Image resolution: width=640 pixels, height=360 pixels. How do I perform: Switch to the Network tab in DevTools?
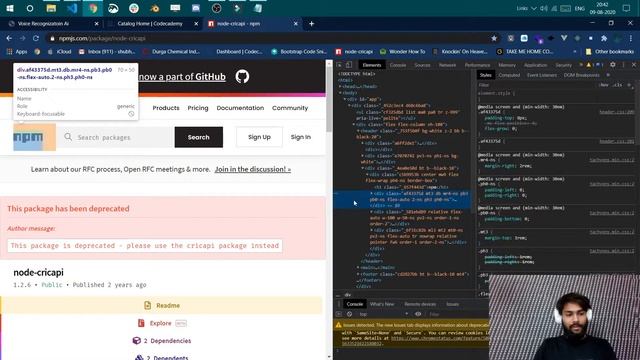(447, 65)
